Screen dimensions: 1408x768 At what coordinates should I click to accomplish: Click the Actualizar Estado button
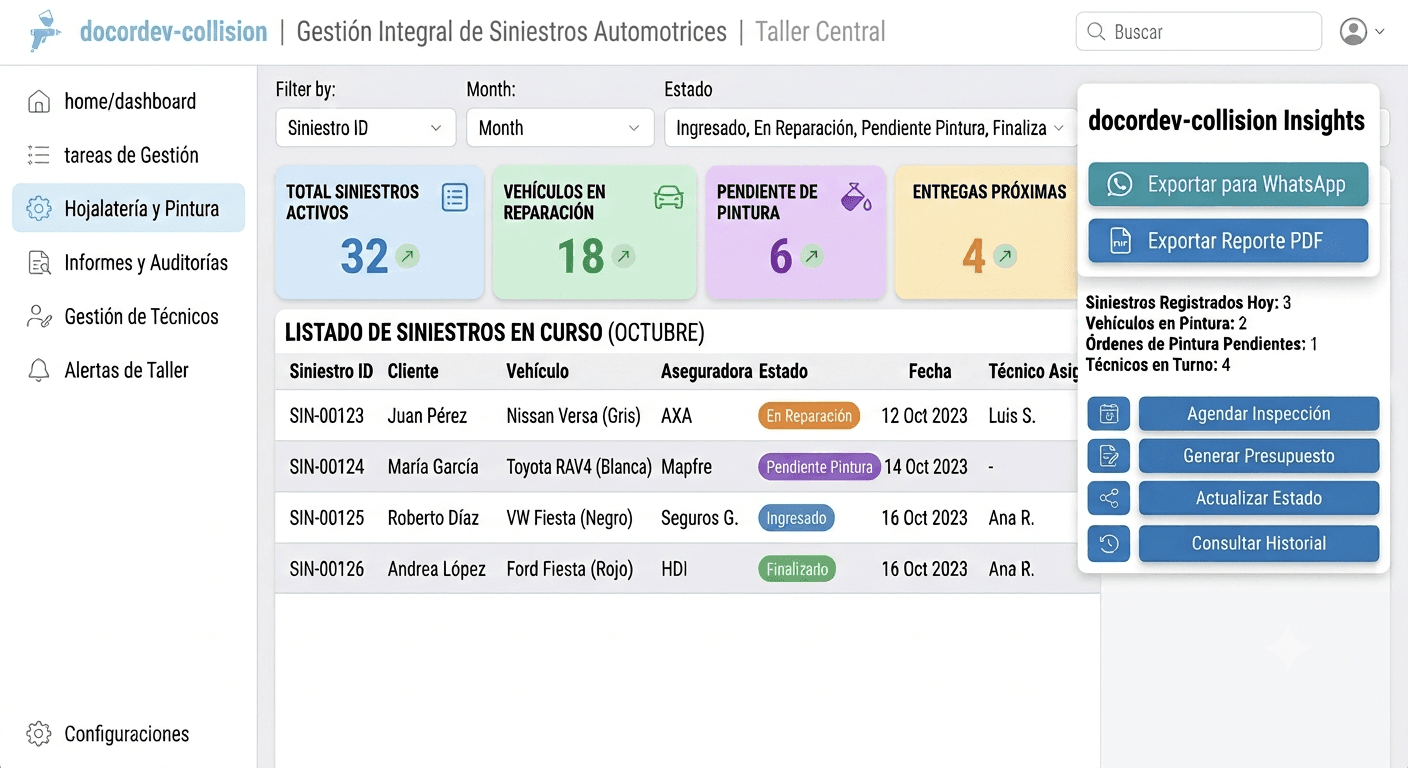1259,498
